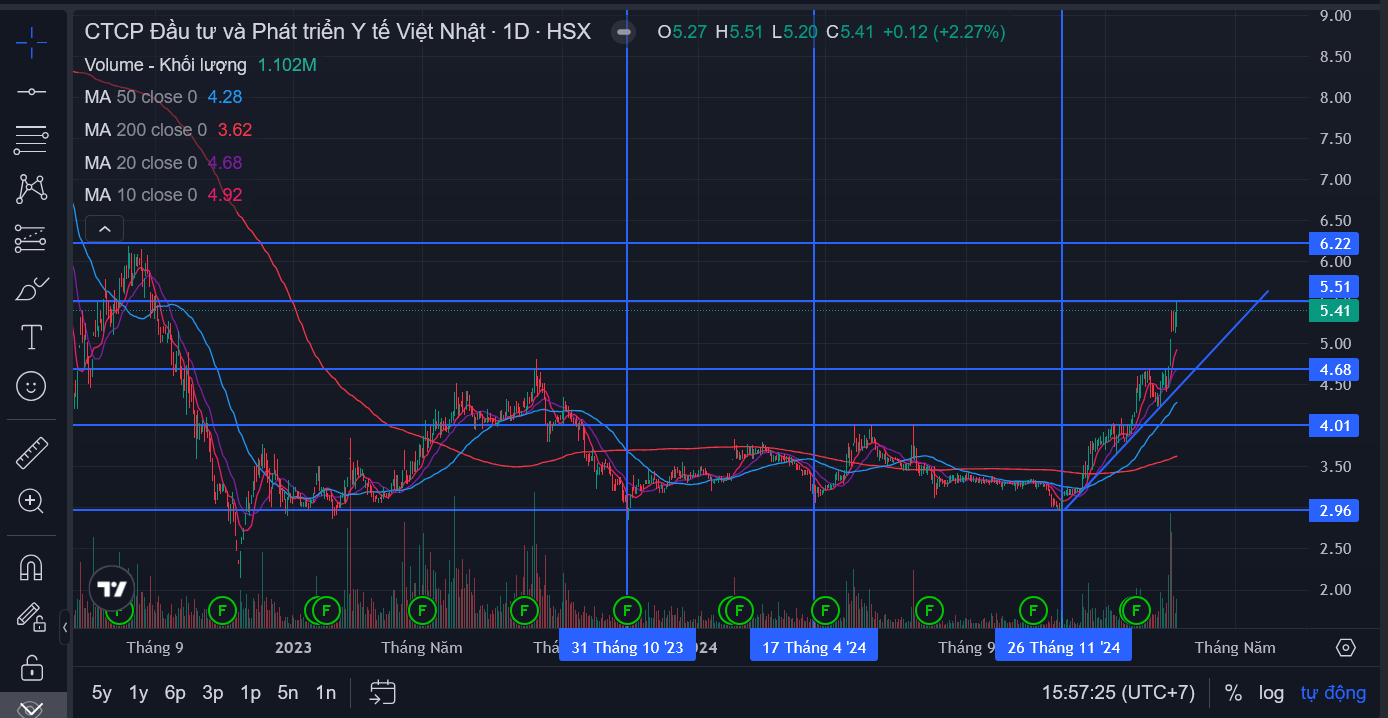The image size is (1388, 718).
Task: Select the 5y time range
Action: 102,692
